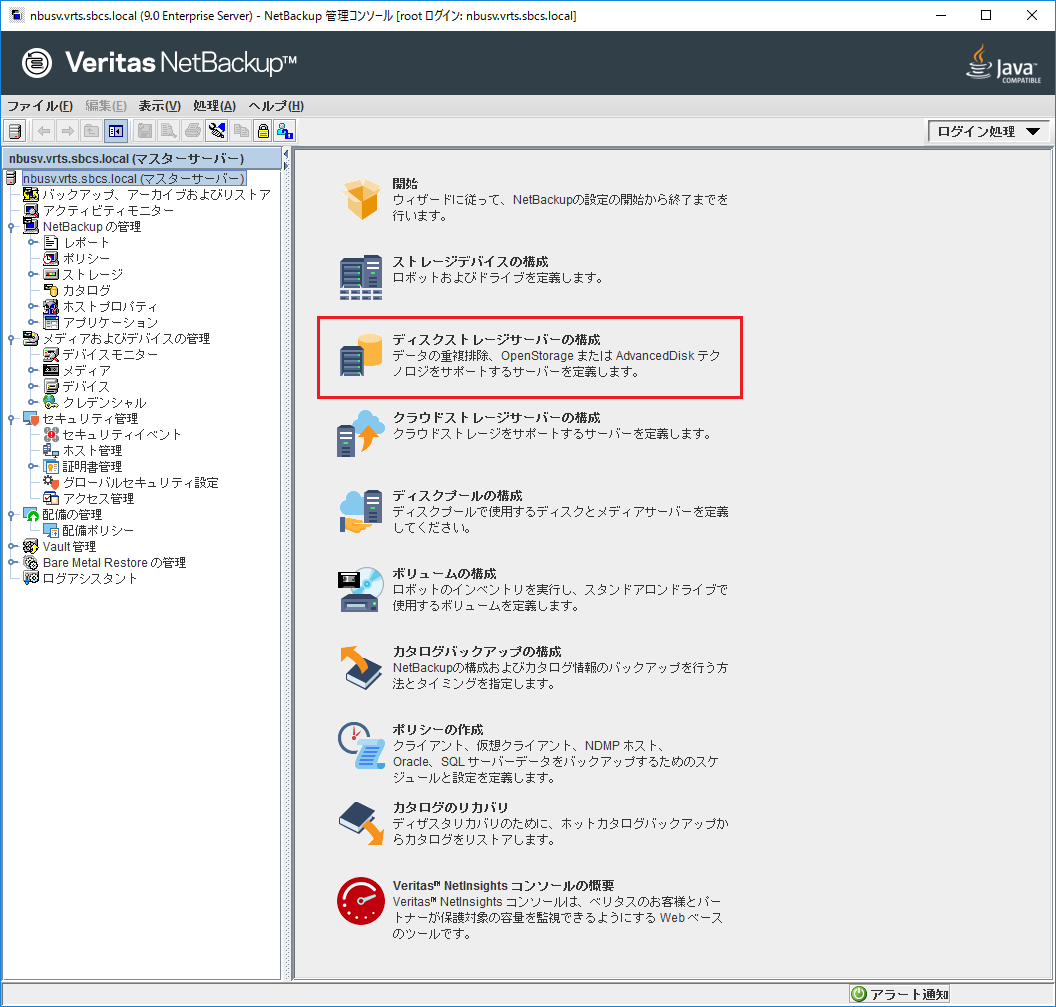The width and height of the screenshot is (1056, 1007).
Task: Click the save floppy disk toolbar icon
Action: pyautogui.click(x=145, y=131)
